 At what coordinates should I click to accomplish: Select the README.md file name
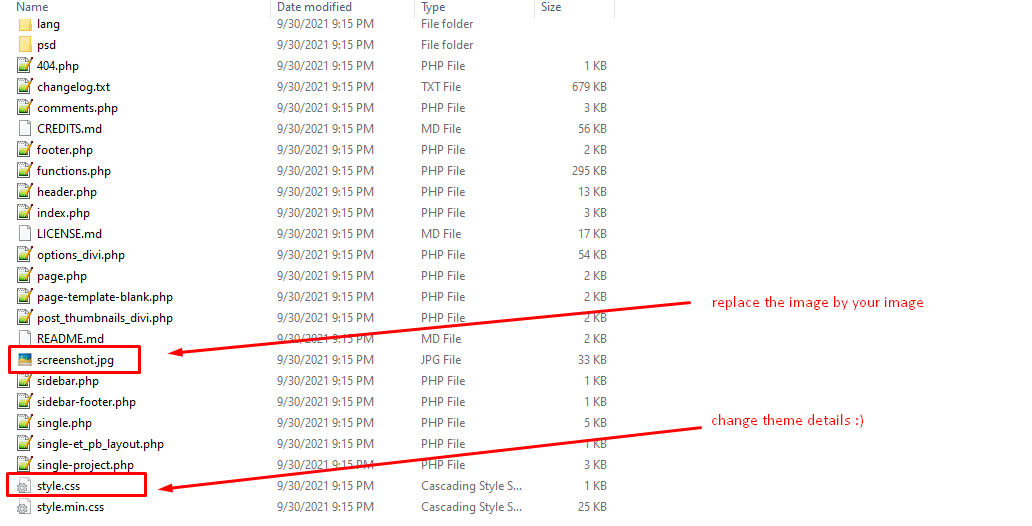tap(70, 339)
